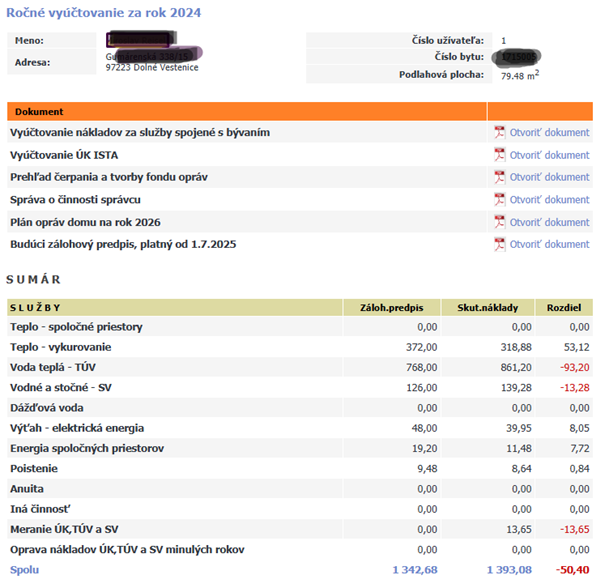
Task: Click the Spolu total difference -50,40
Action: click(x=572, y=570)
